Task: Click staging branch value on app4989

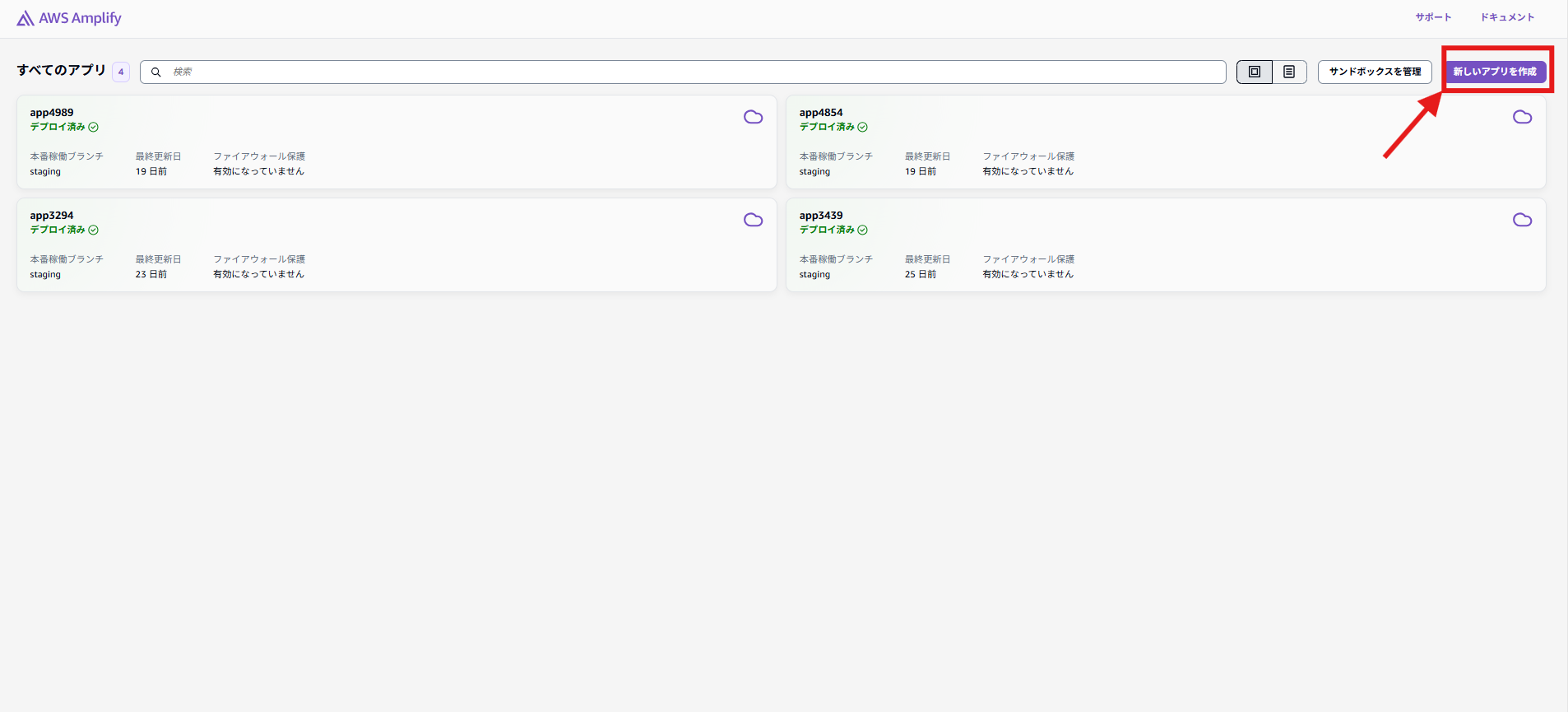Action: [x=45, y=172]
